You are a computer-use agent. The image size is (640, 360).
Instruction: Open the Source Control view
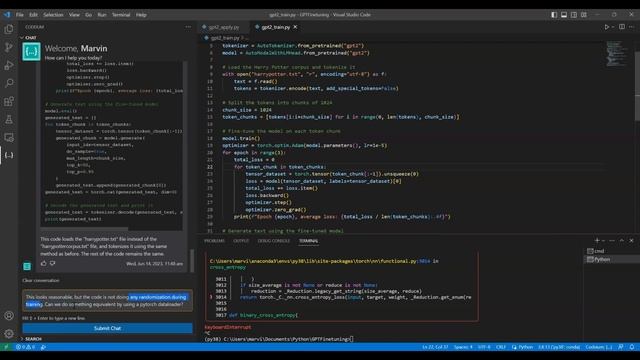coord(9,47)
